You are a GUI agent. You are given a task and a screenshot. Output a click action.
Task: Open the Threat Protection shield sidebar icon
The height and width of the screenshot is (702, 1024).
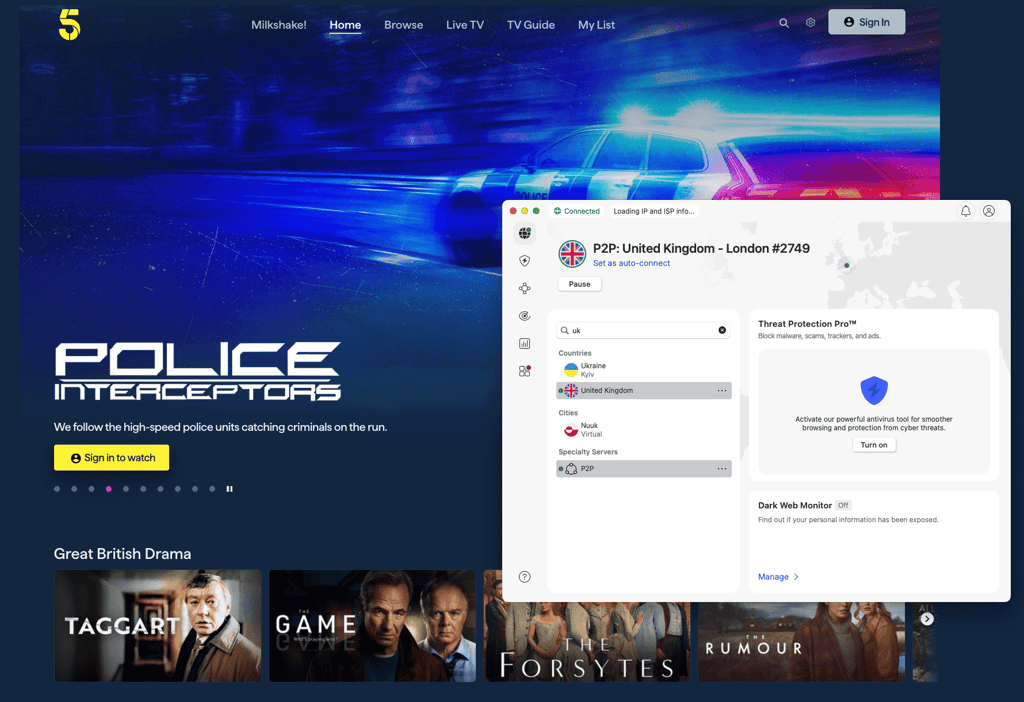point(524,261)
